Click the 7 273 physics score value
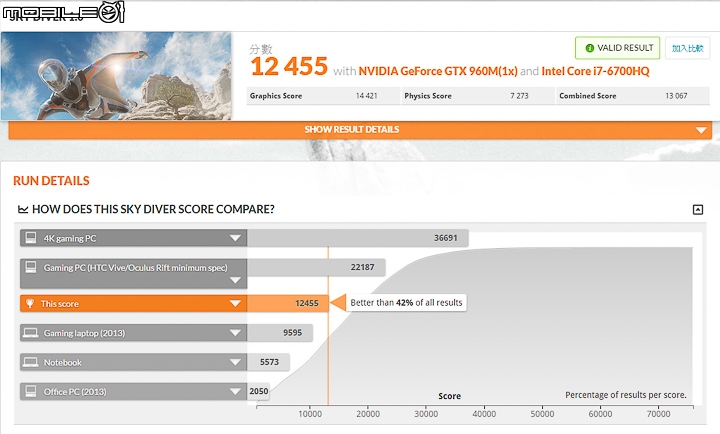The height and width of the screenshot is (434, 720). click(x=519, y=96)
